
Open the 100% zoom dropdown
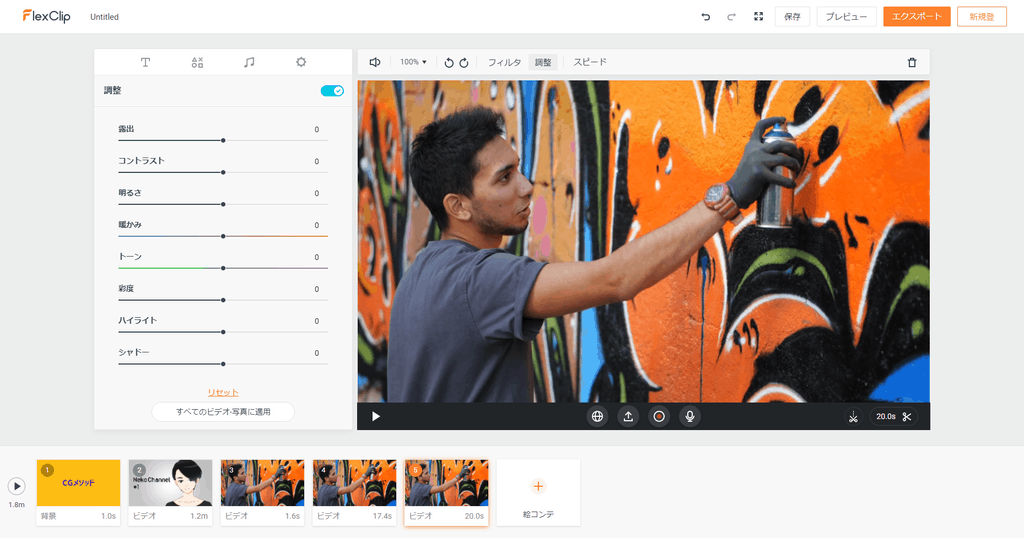click(x=413, y=62)
